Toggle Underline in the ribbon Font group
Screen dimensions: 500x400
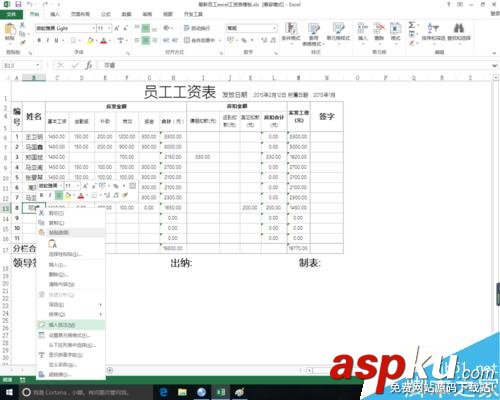[x=56, y=40]
